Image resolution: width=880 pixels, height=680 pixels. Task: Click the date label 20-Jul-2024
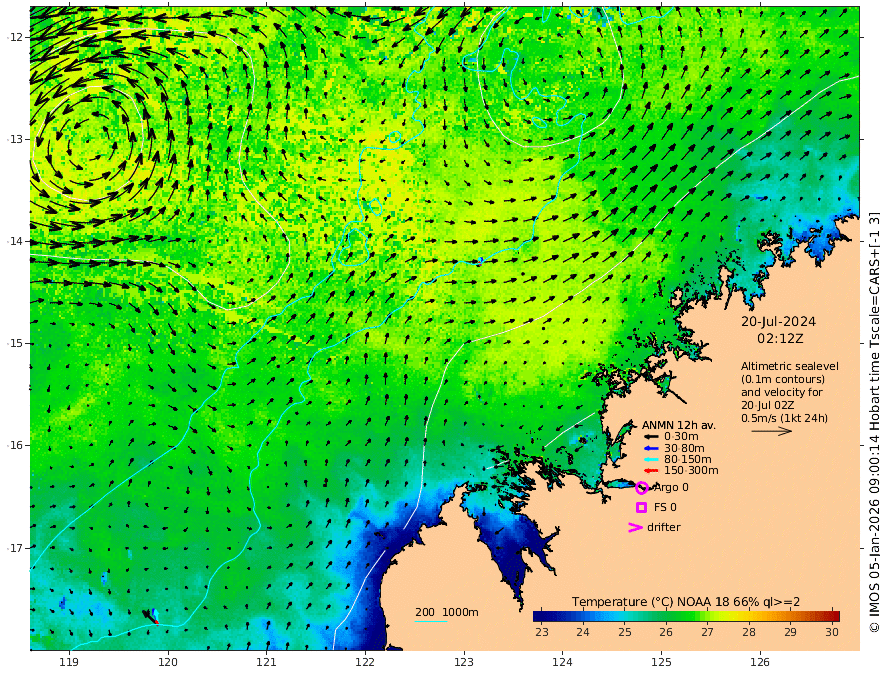(778, 322)
